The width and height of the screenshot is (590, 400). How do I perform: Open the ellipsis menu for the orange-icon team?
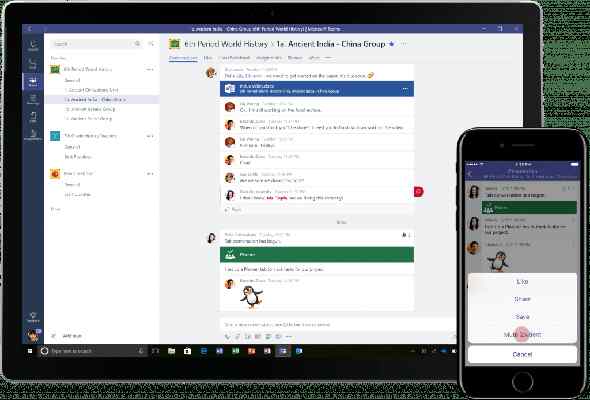click(x=150, y=173)
